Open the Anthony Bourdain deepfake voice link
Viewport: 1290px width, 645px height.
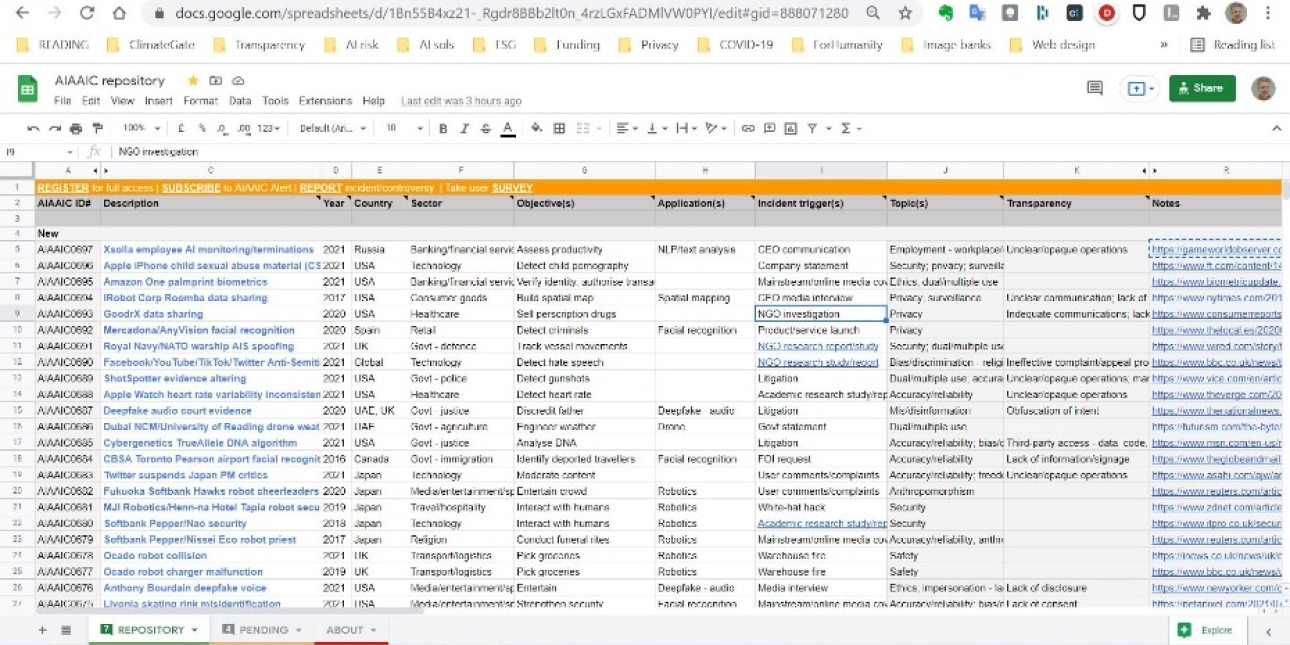[185, 588]
